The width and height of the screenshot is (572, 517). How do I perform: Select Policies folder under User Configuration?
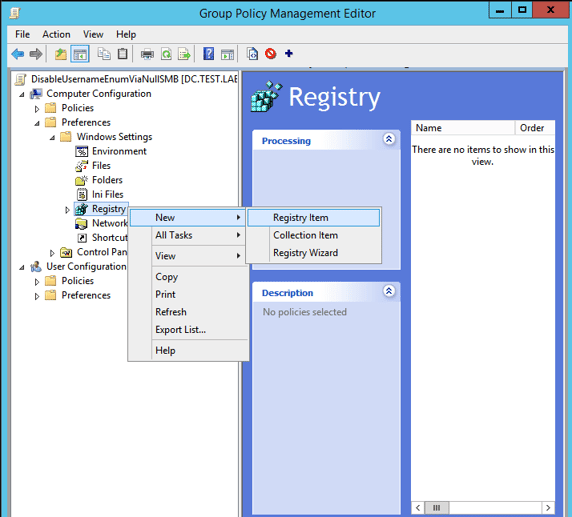pos(70,281)
